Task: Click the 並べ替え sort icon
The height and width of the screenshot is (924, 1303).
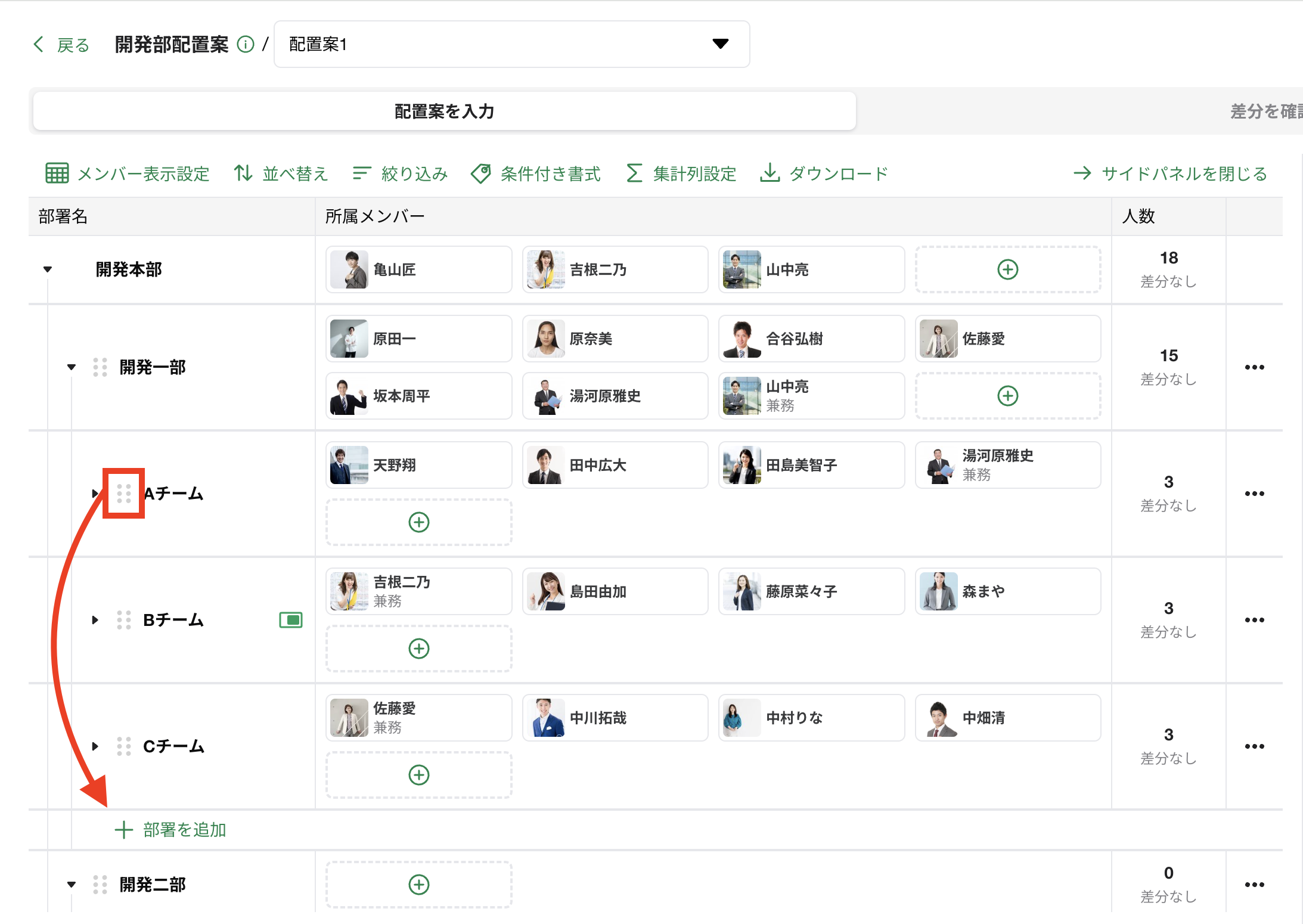Action: point(243,173)
